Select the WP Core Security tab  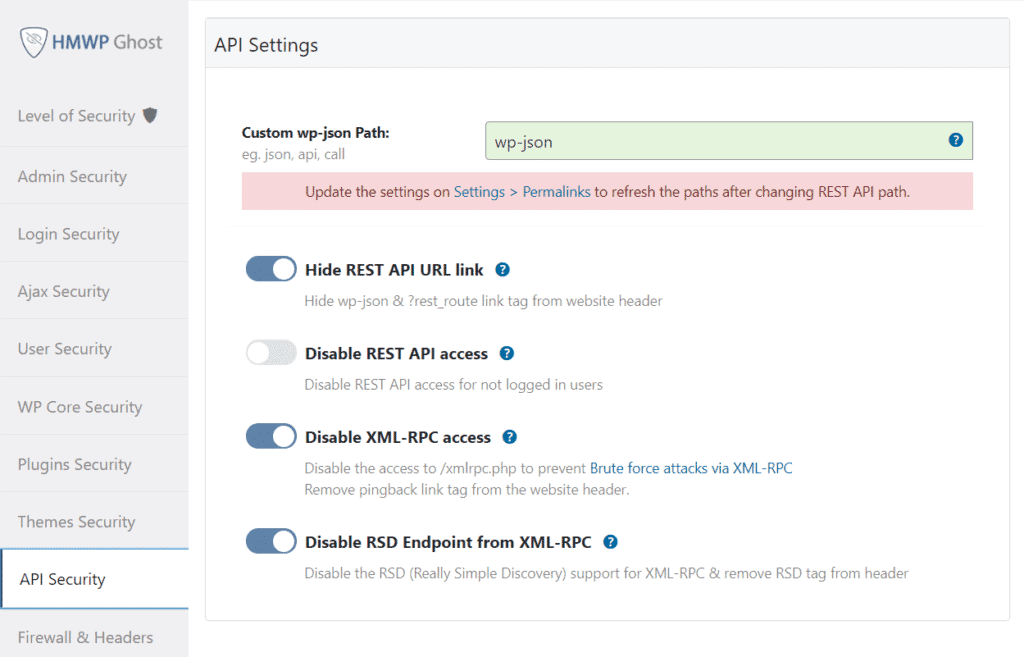click(x=80, y=407)
